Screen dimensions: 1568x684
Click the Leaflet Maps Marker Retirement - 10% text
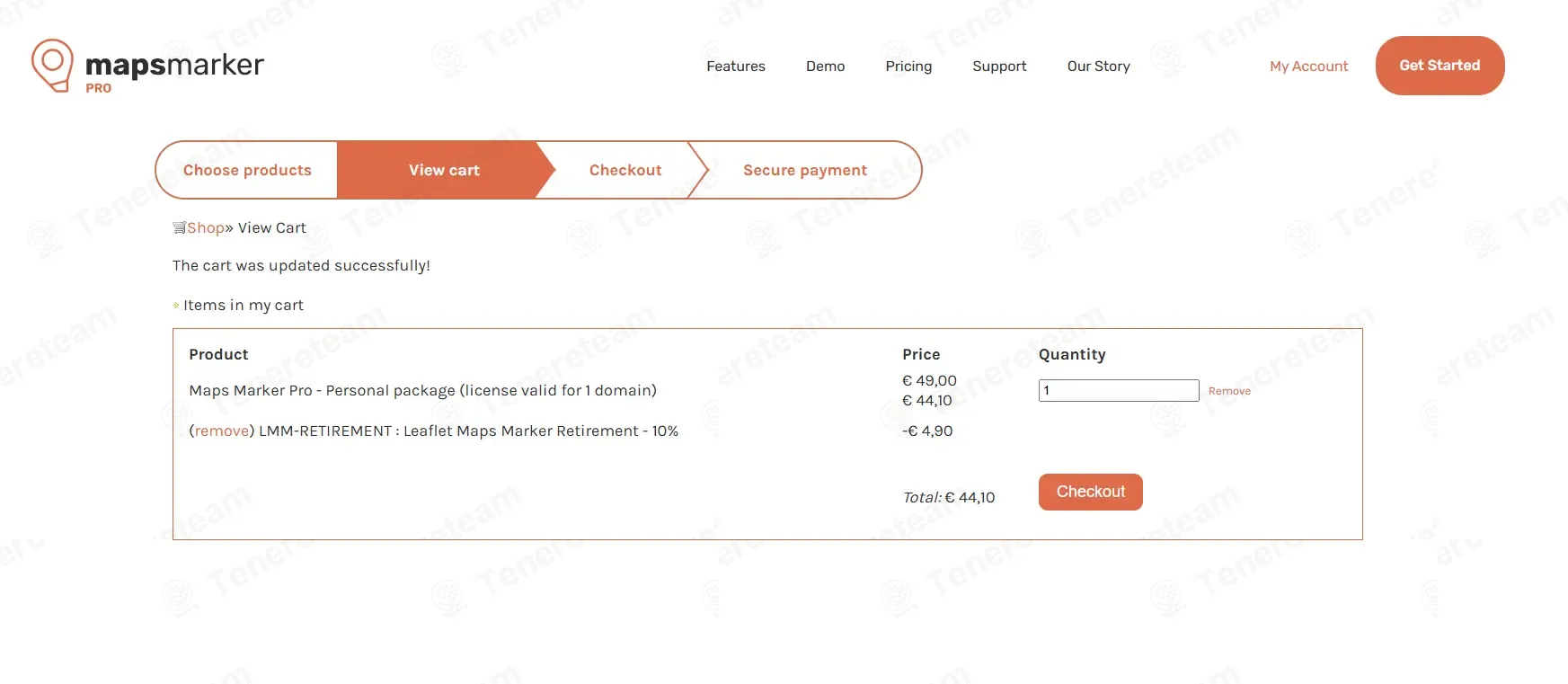(x=541, y=431)
